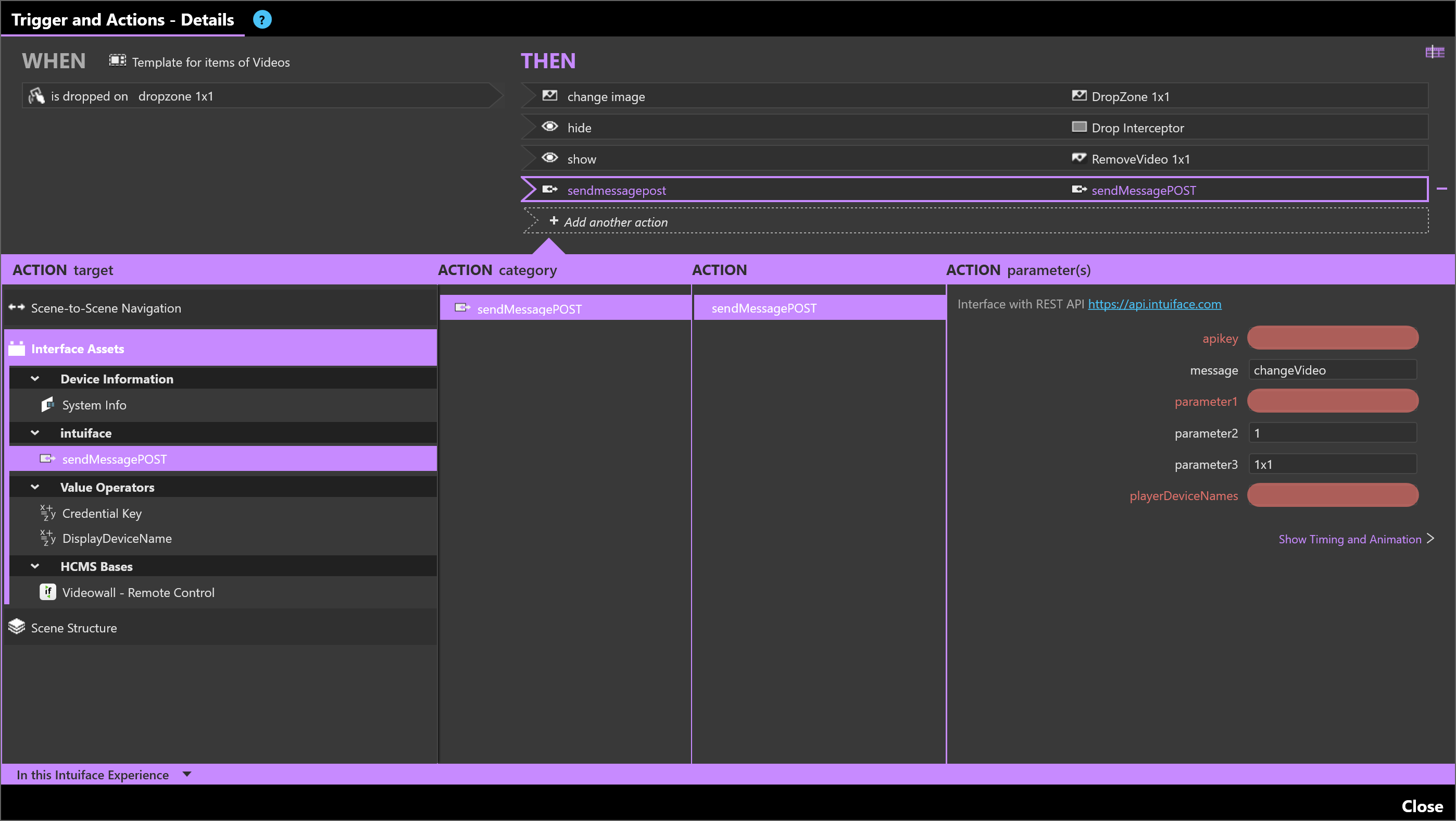Select System Info tree item
The height and width of the screenshot is (821, 1456).
[x=223, y=405]
